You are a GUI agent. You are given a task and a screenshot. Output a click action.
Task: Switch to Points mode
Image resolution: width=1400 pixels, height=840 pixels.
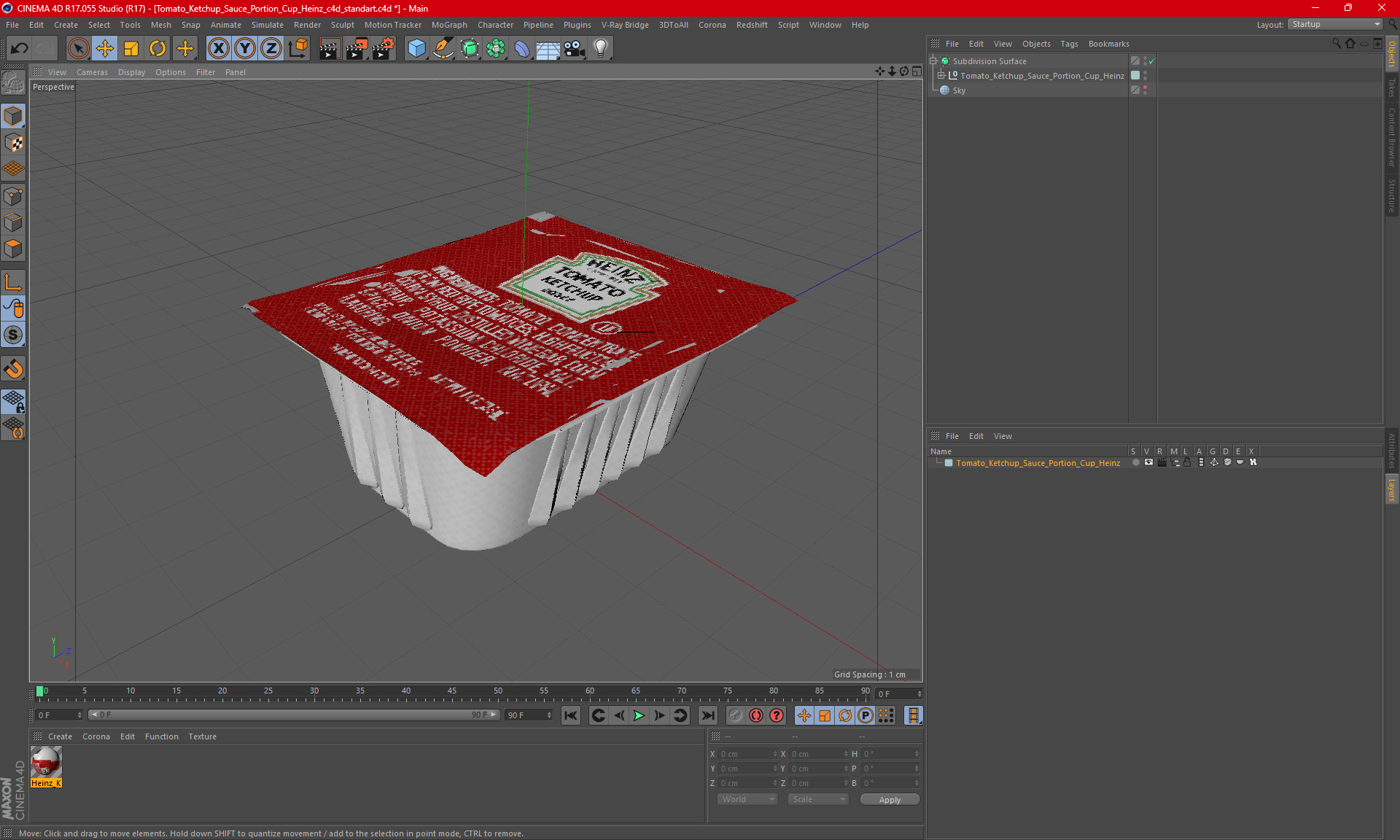click(14, 196)
